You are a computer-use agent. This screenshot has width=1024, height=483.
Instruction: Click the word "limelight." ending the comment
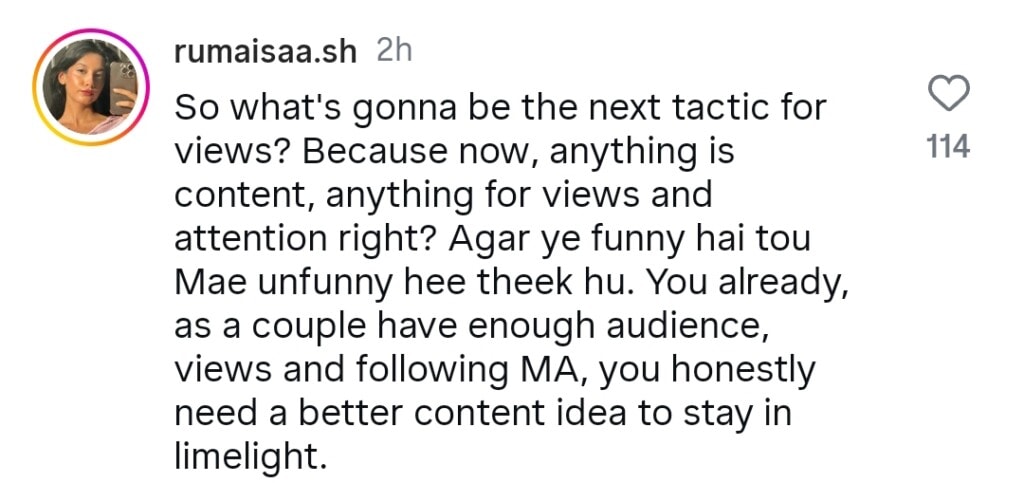click(x=250, y=456)
